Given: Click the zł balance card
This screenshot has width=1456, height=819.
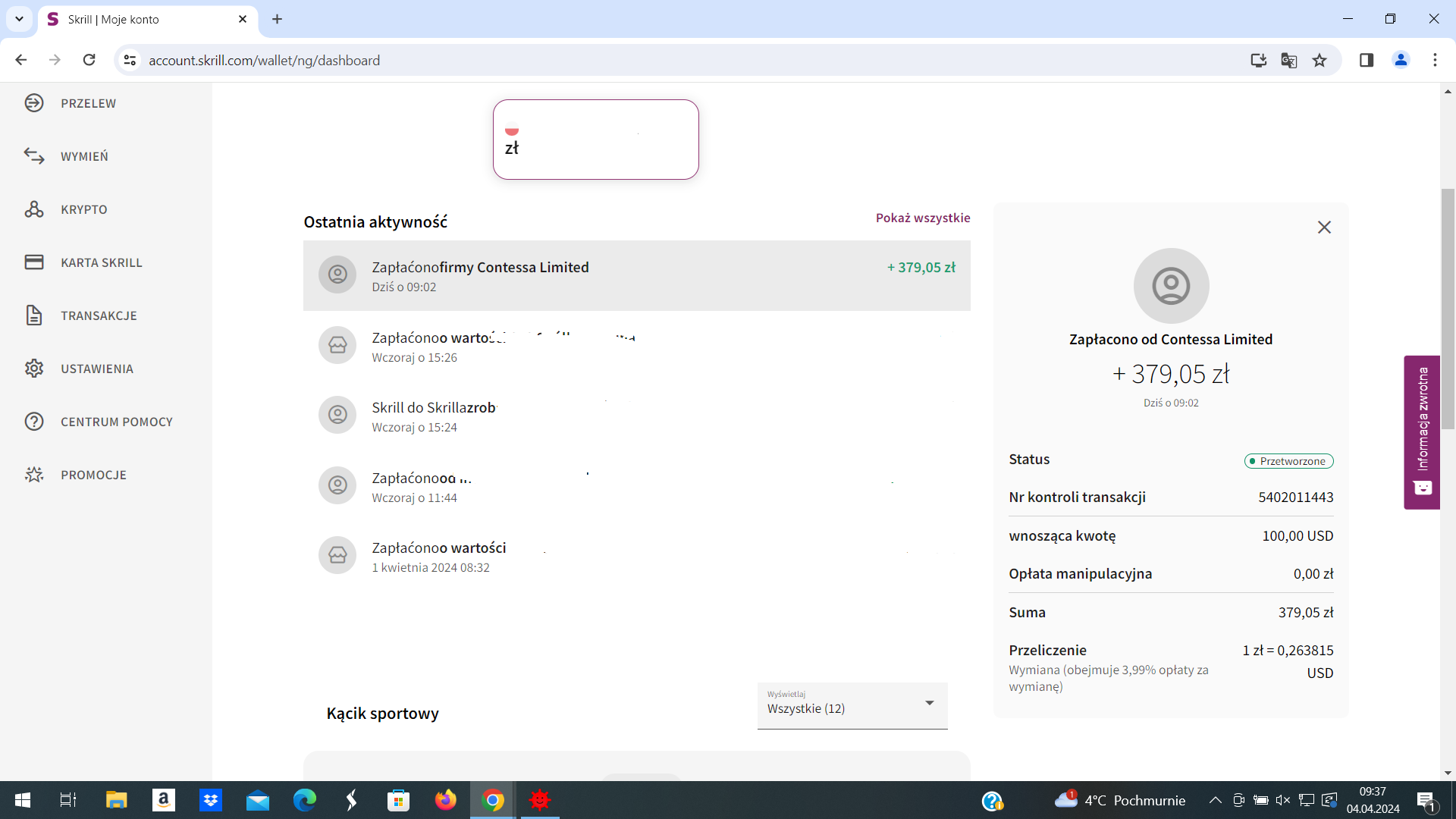Looking at the screenshot, I should coord(596,140).
